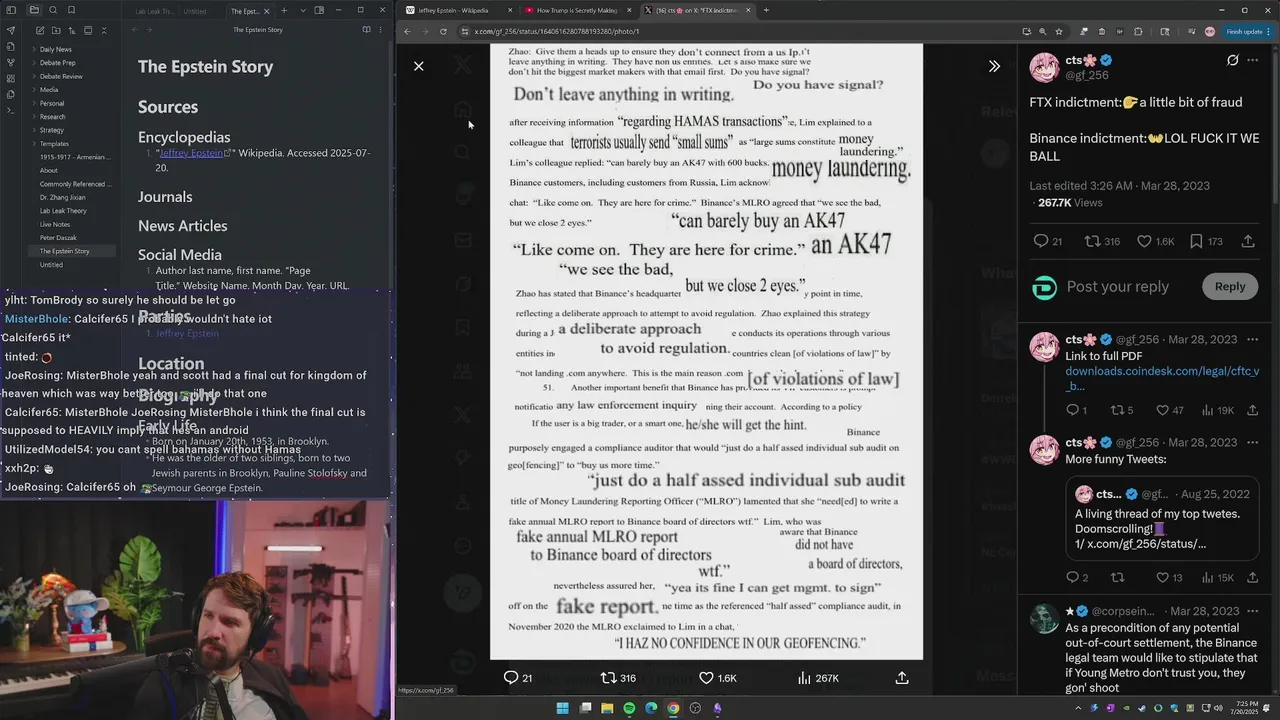Collapse the tweet side panel with double chevron

[994, 66]
